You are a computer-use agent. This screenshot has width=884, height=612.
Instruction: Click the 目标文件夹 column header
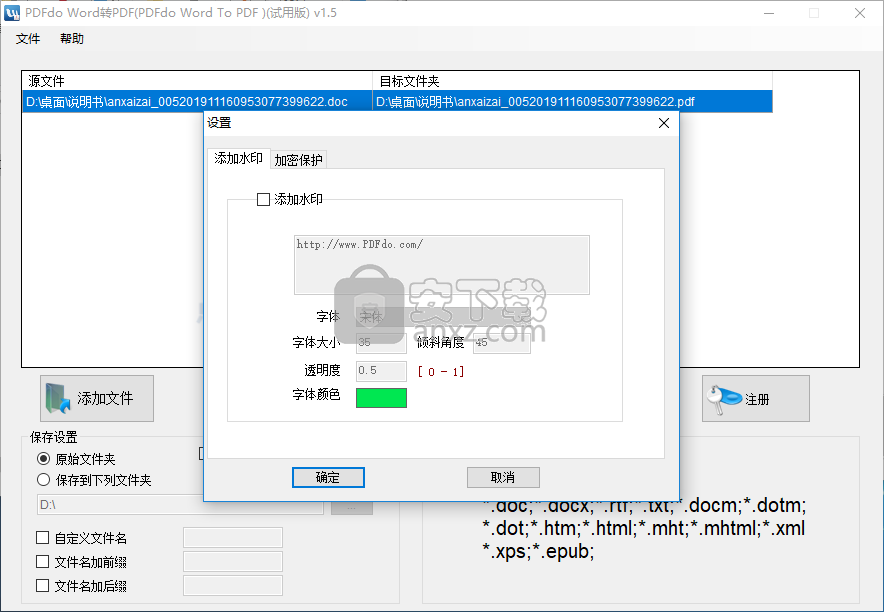click(572, 81)
